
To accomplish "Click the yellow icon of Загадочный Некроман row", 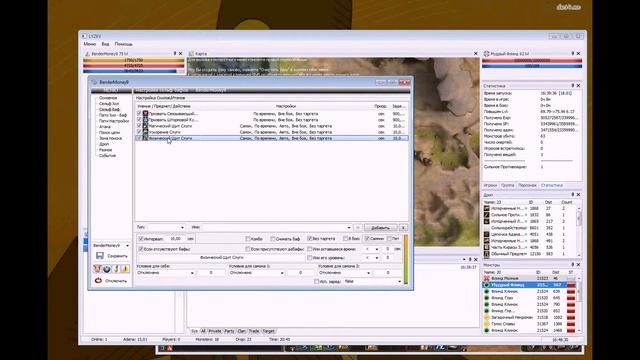I will (487, 317).
